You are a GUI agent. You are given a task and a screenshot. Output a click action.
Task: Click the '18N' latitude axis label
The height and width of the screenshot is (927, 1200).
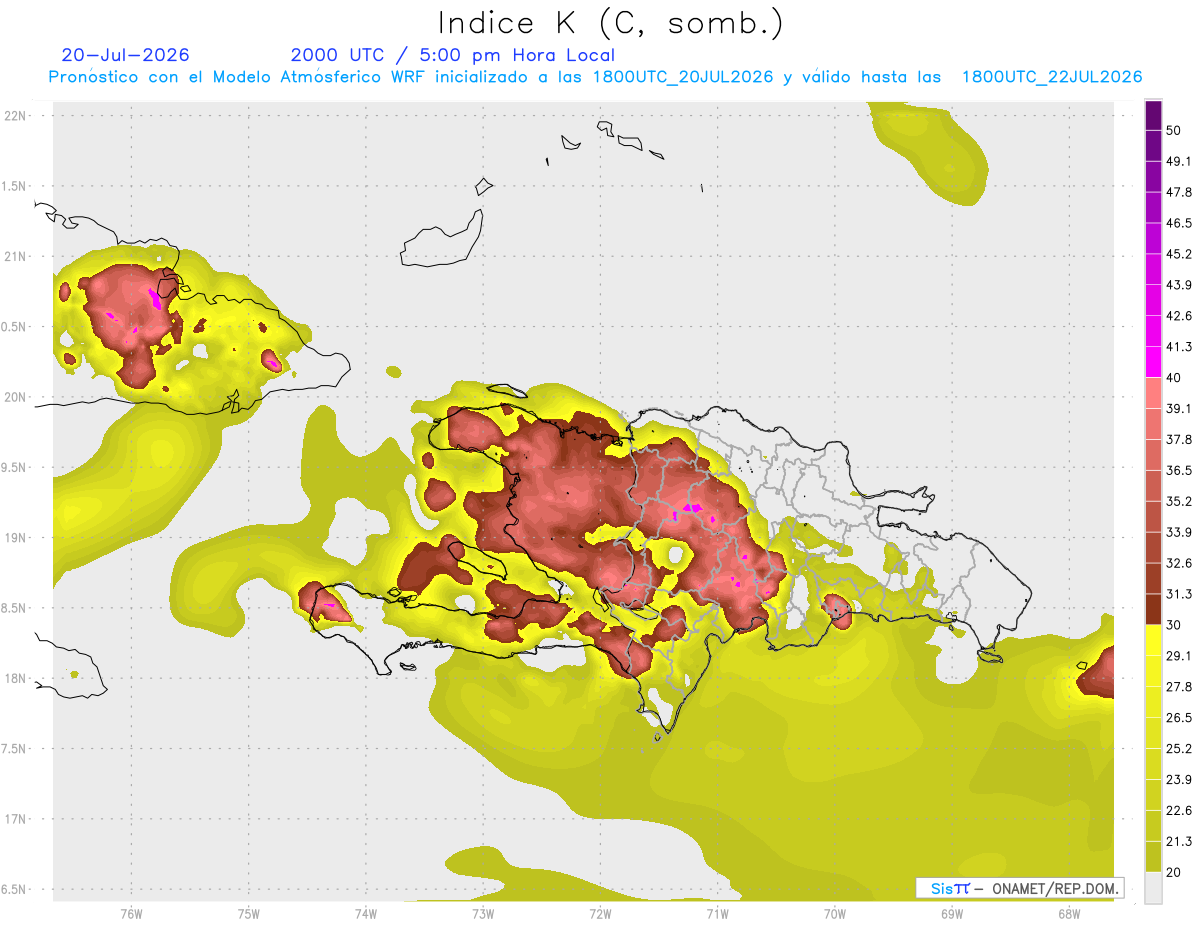click(x=16, y=678)
